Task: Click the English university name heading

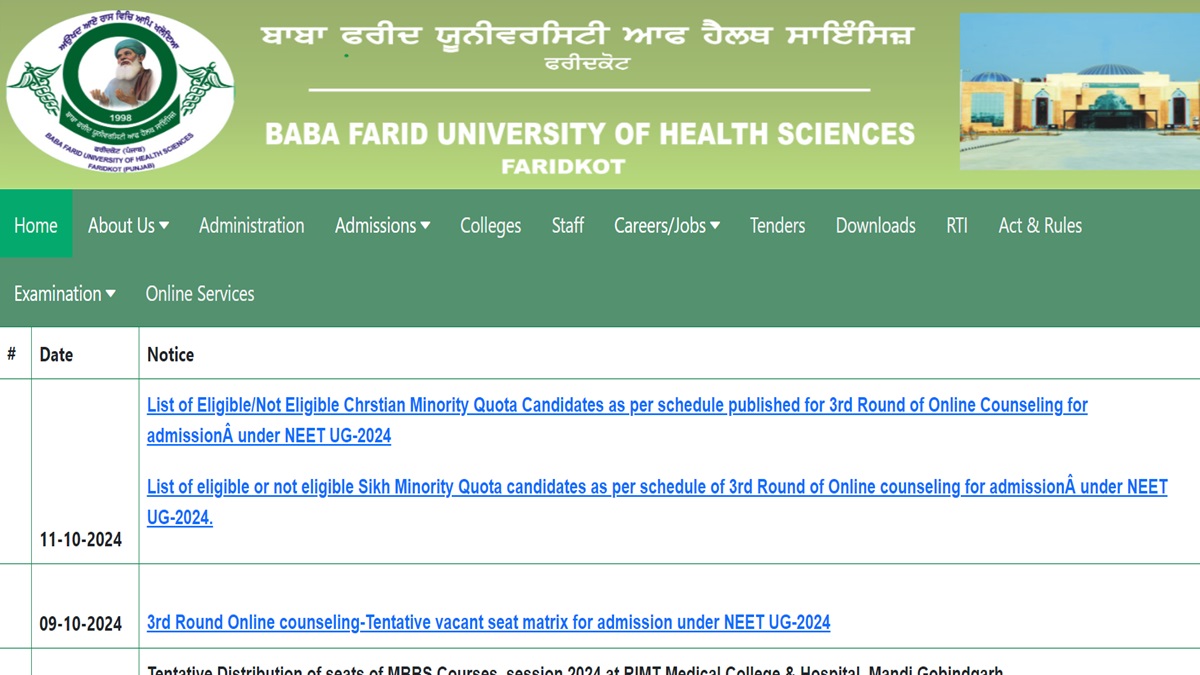Action: [590, 133]
